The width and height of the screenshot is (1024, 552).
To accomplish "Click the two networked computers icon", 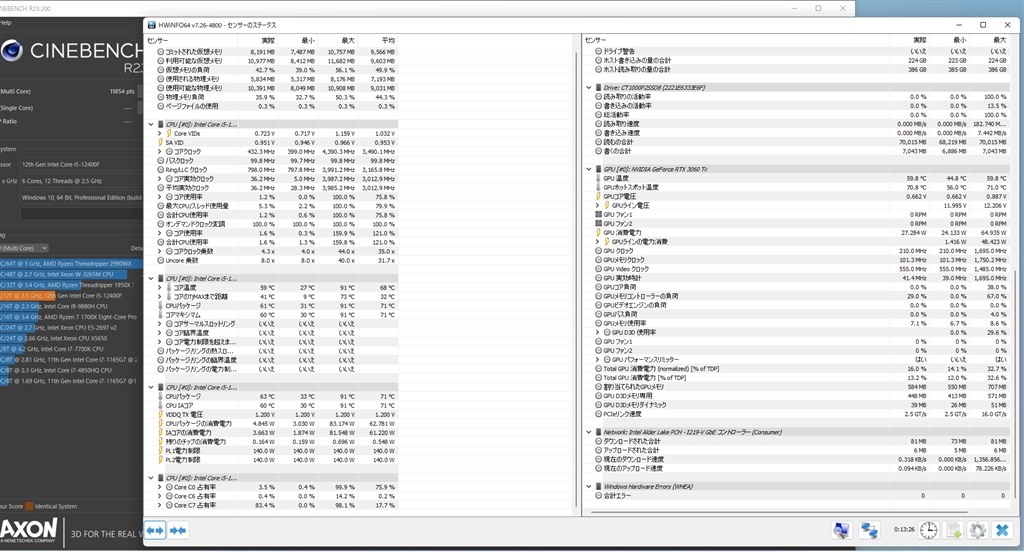I will (x=869, y=530).
